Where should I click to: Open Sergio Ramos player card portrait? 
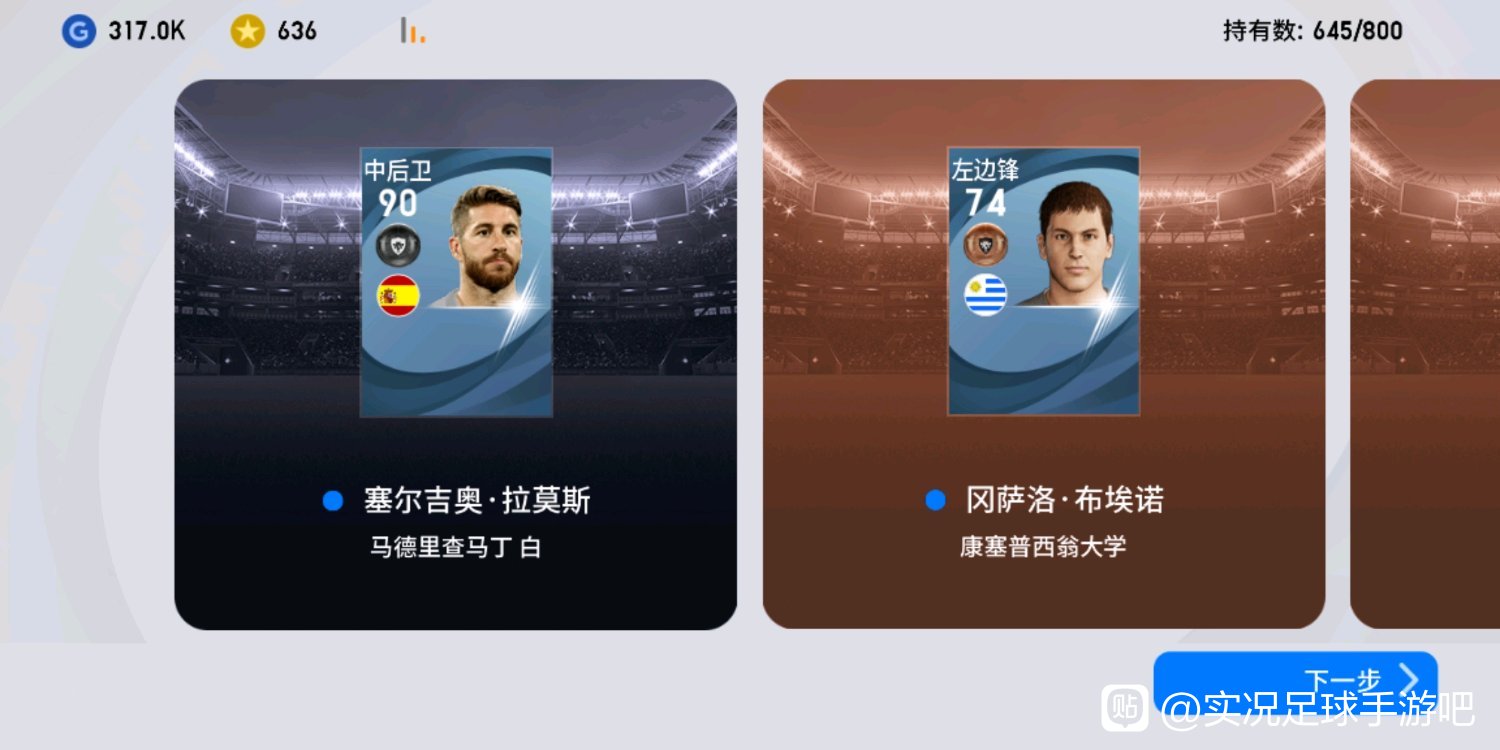click(456, 282)
